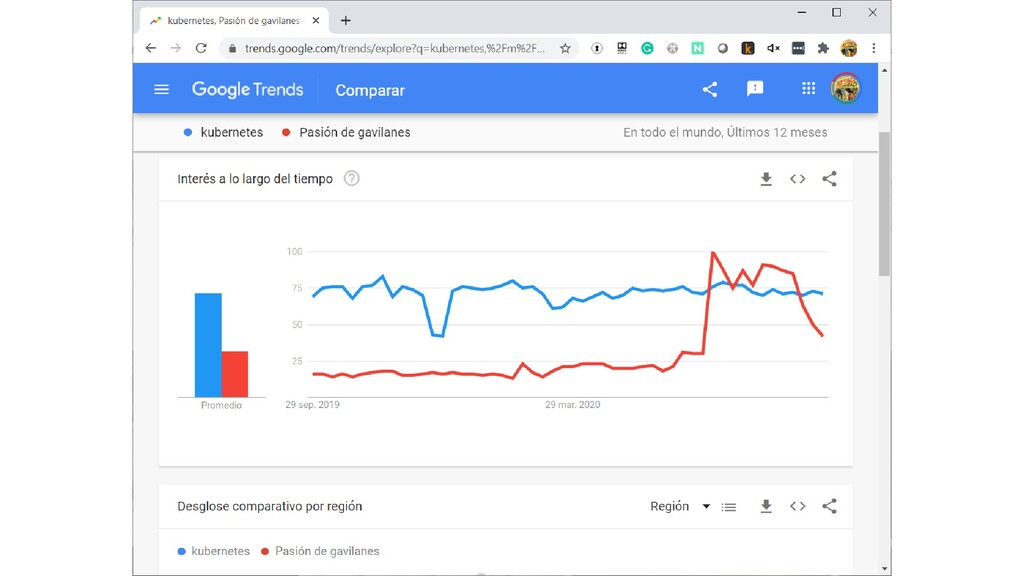The height and width of the screenshot is (576, 1024).
Task: Show help for Interés a lo largo del tiempo
Action: (352, 179)
